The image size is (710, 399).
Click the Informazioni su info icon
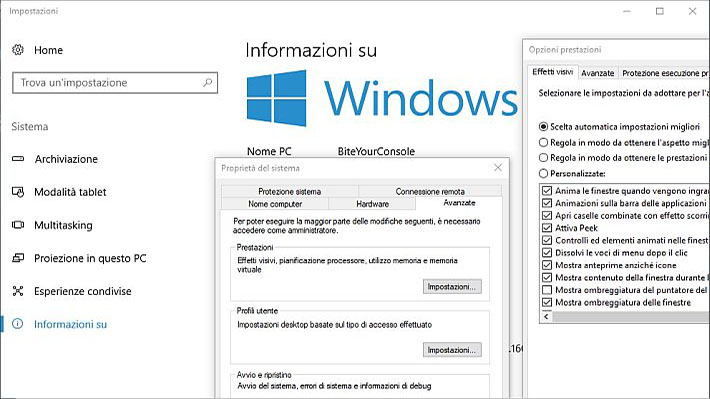(x=18, y=324)
